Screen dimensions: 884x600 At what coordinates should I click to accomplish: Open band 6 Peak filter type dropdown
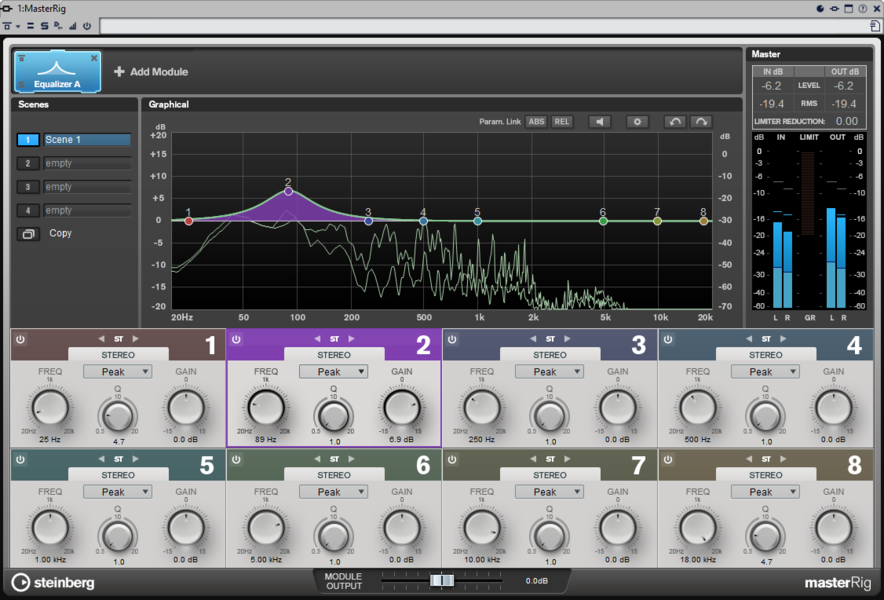tap(333, 492)
